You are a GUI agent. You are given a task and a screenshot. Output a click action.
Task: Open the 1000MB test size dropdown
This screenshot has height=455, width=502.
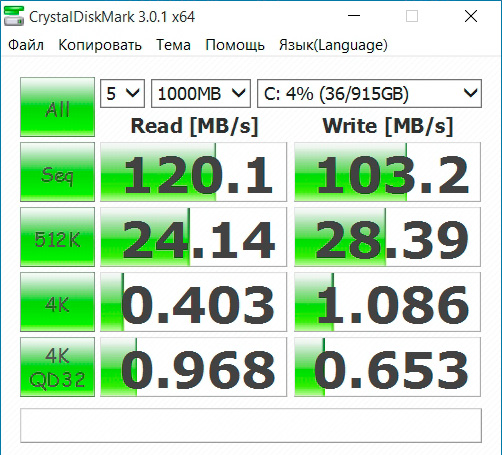201,94
